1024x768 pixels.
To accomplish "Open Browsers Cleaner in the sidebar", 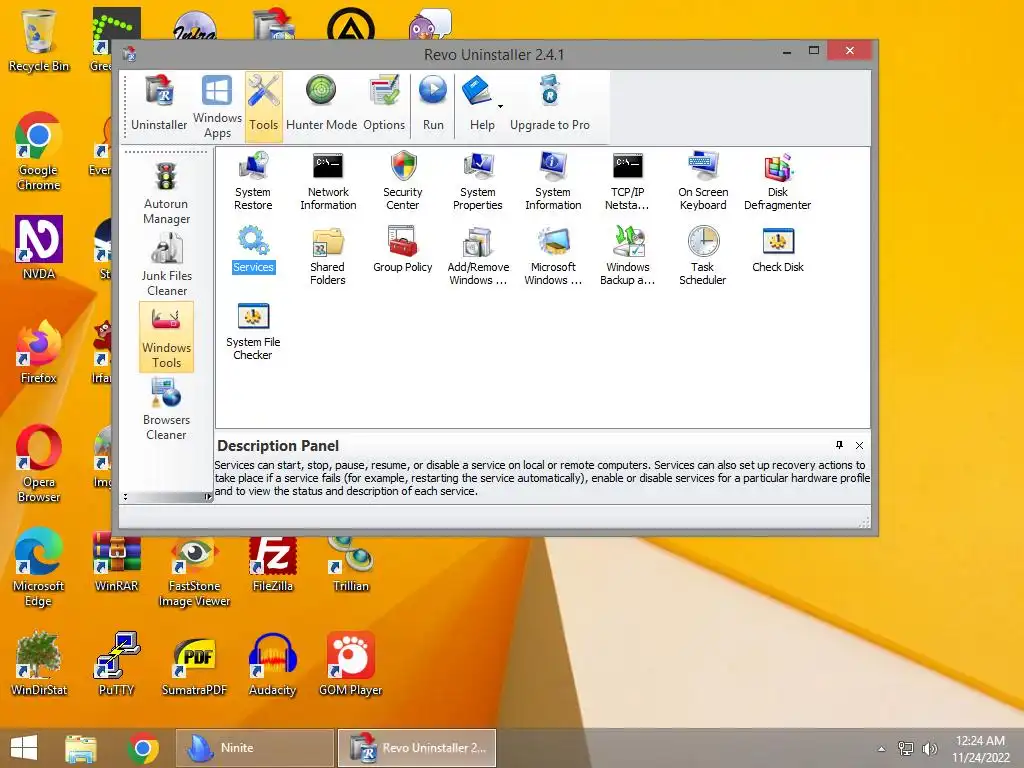I will pyautogui.click(x=167, y=409).
